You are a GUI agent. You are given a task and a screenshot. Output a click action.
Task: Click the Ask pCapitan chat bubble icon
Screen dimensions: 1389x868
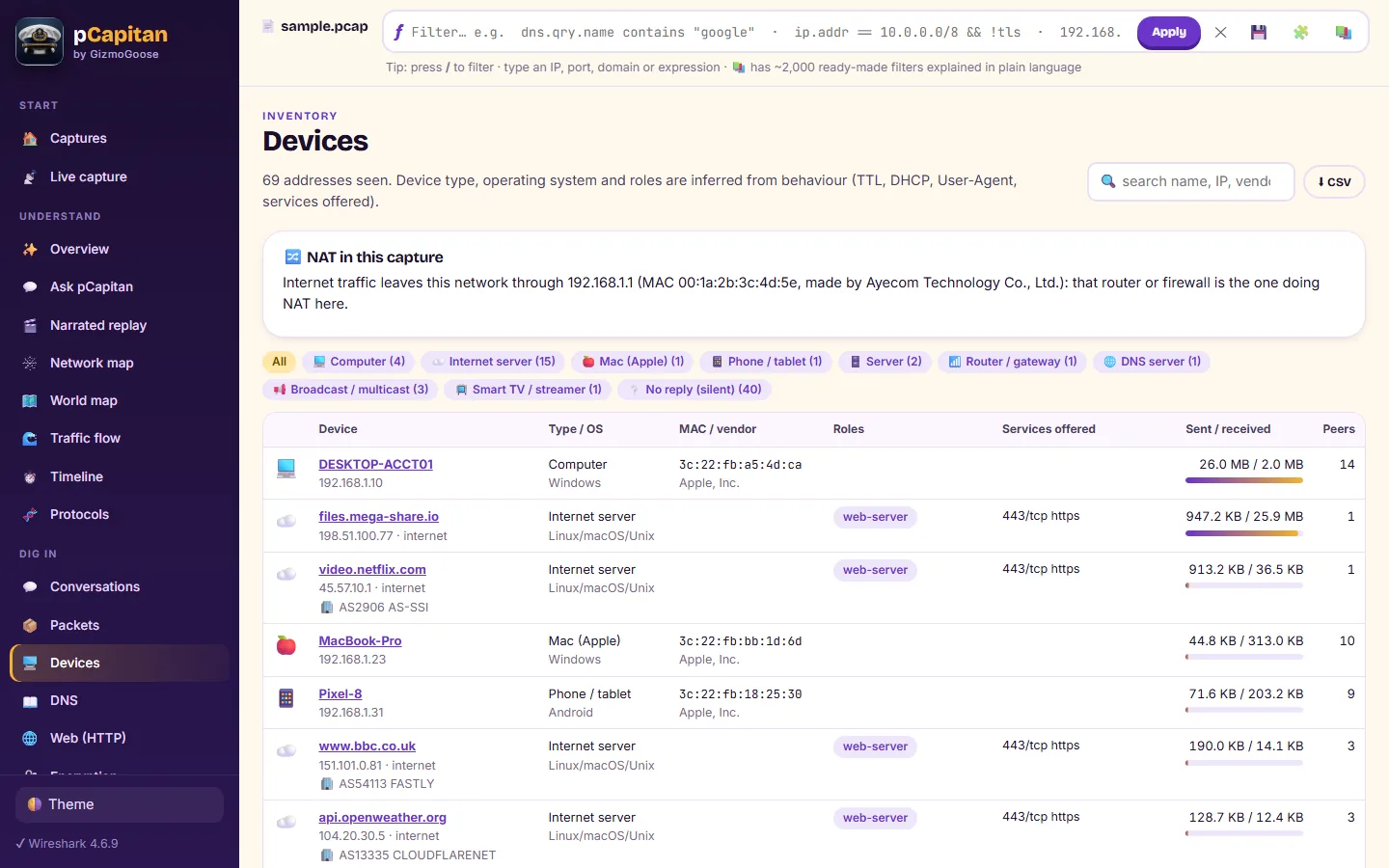pyautogui.click(x=30, y=287)
